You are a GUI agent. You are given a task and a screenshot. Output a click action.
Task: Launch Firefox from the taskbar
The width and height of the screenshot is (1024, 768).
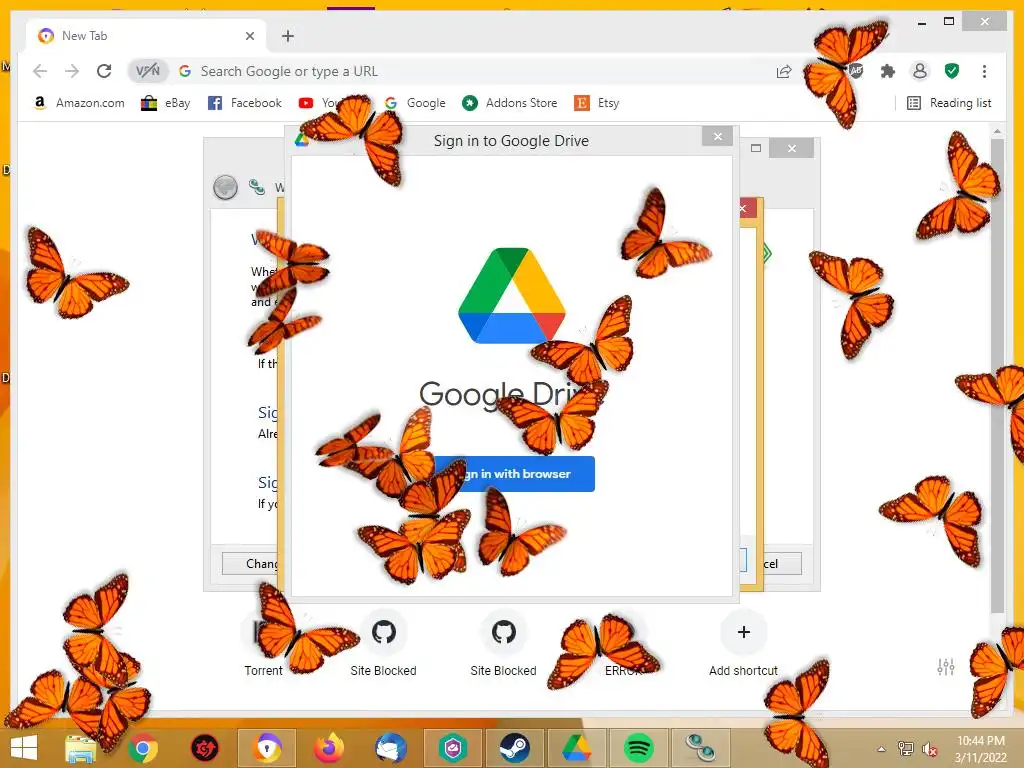328,748
